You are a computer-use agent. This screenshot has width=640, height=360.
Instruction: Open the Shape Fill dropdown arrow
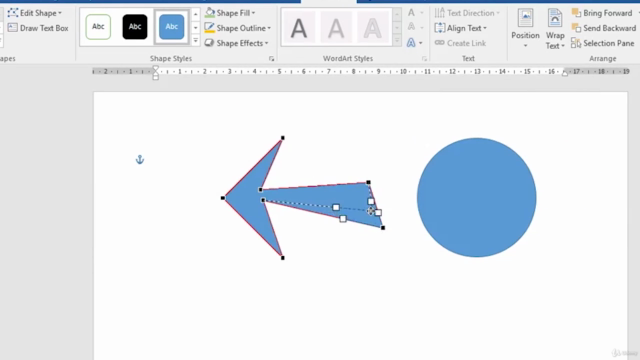253,13
